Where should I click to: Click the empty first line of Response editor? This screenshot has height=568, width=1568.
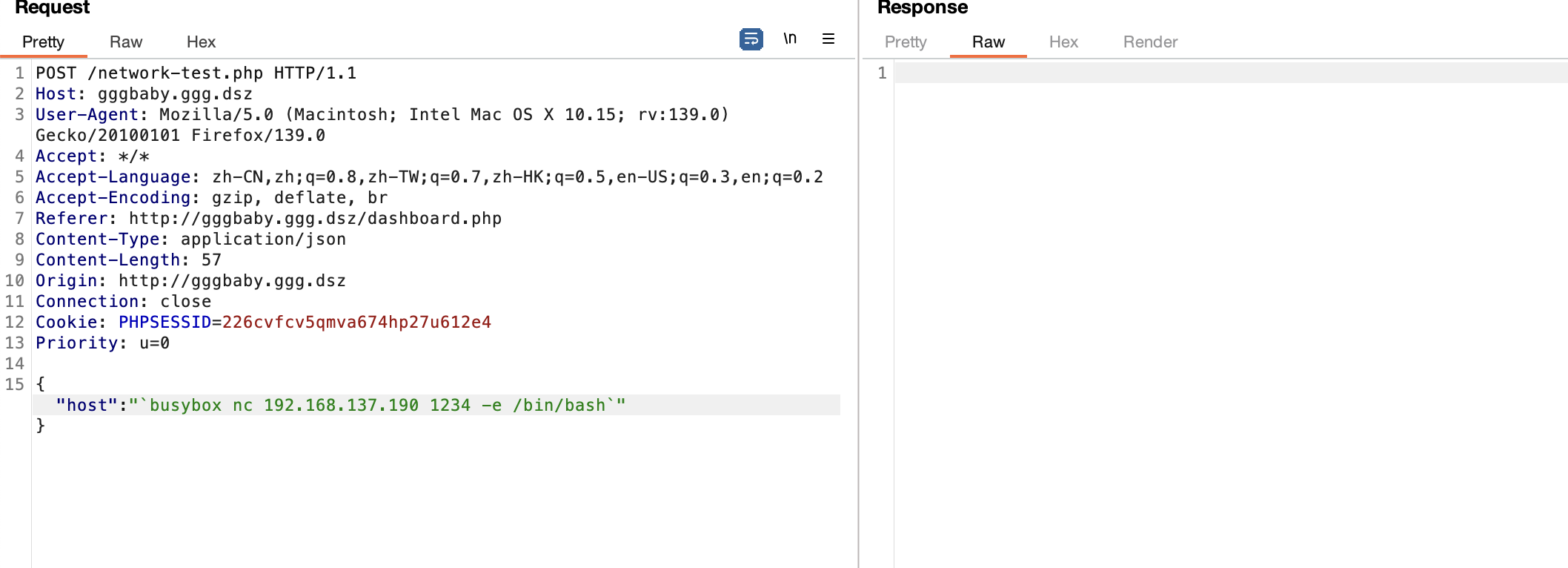(1231, 73)
